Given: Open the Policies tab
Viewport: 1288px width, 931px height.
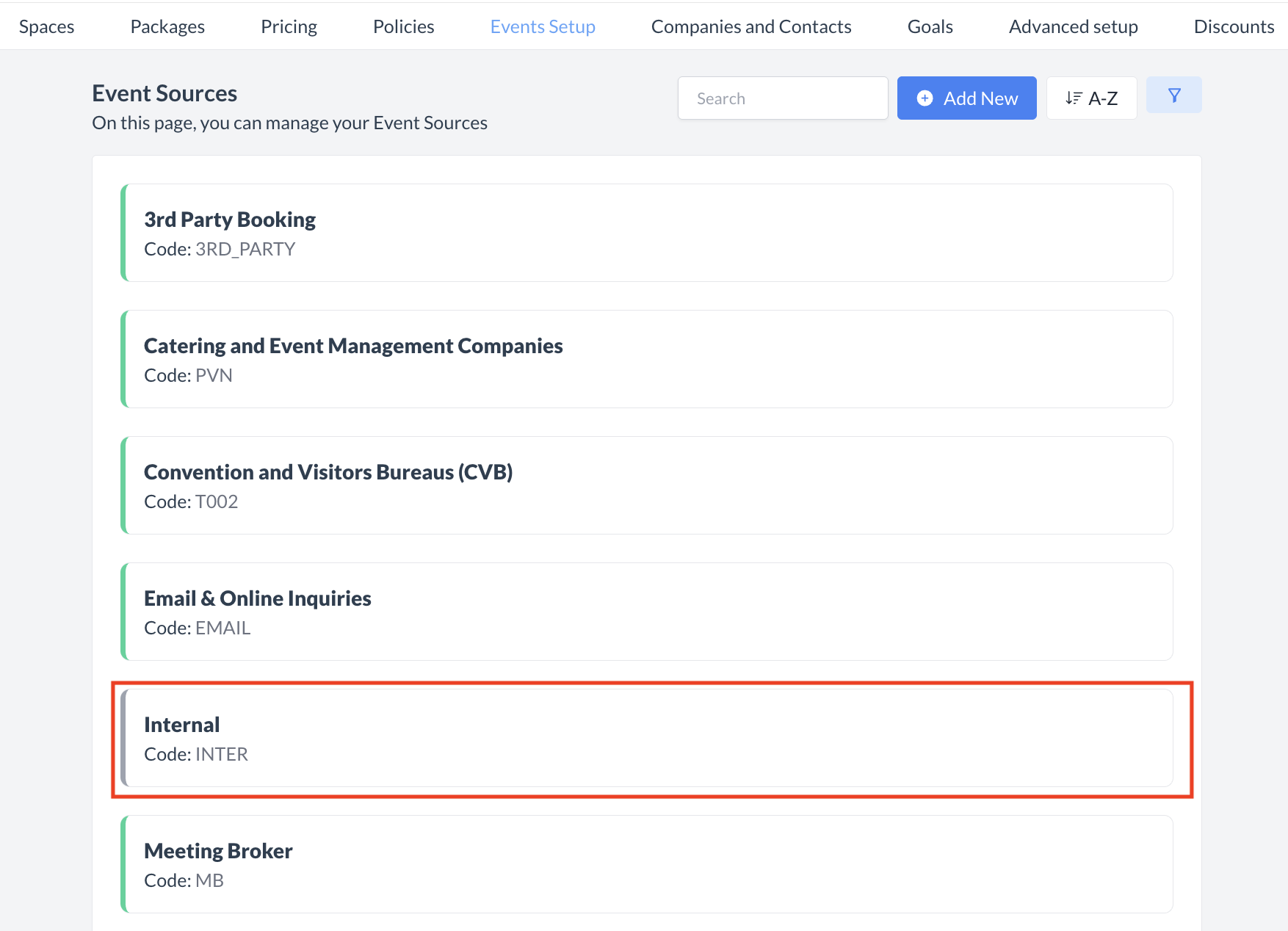Looking at the screenshot, I should 403,26.
